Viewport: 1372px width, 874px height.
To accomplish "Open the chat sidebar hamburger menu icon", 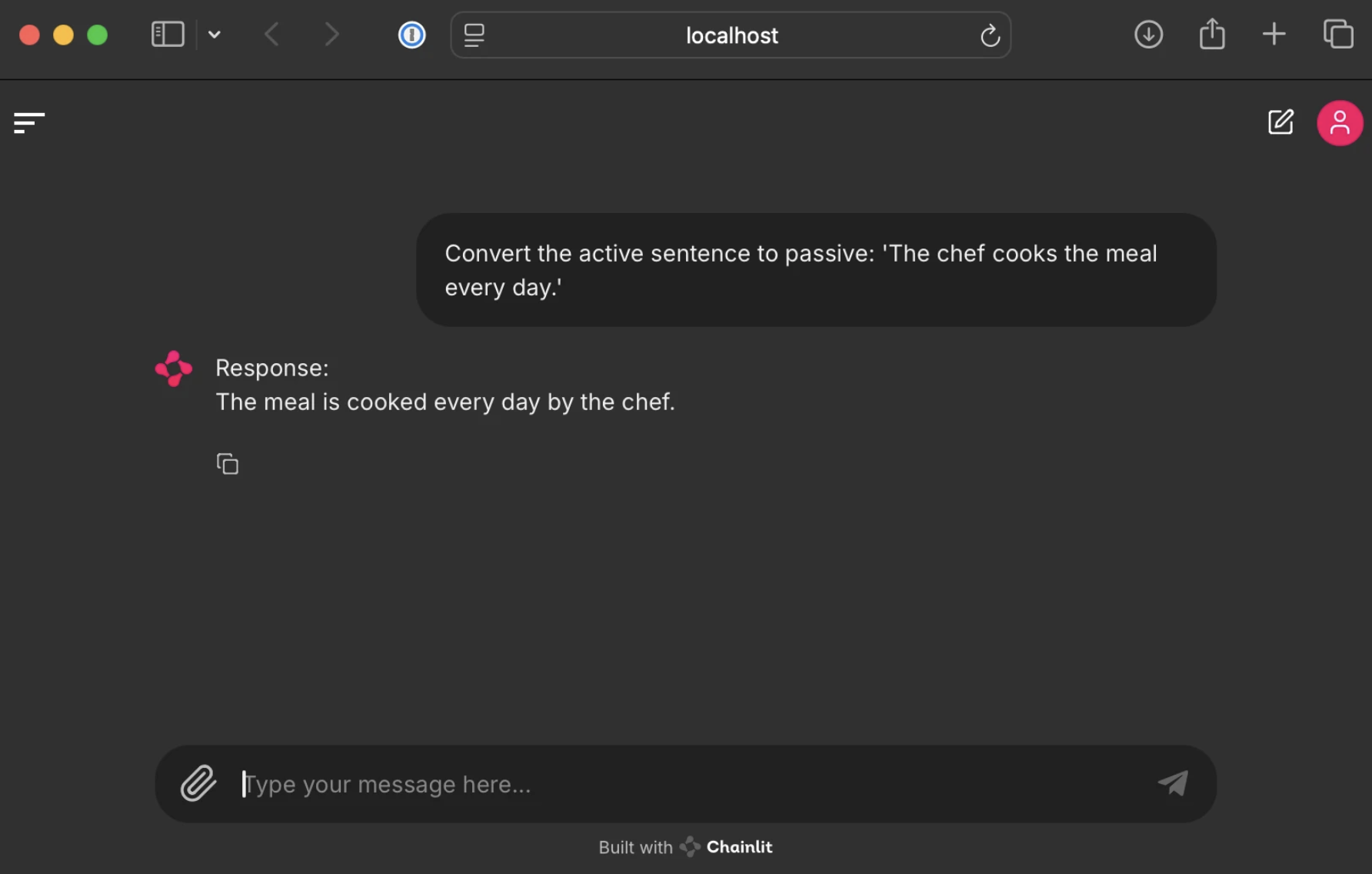I will (x=29, y=122).
